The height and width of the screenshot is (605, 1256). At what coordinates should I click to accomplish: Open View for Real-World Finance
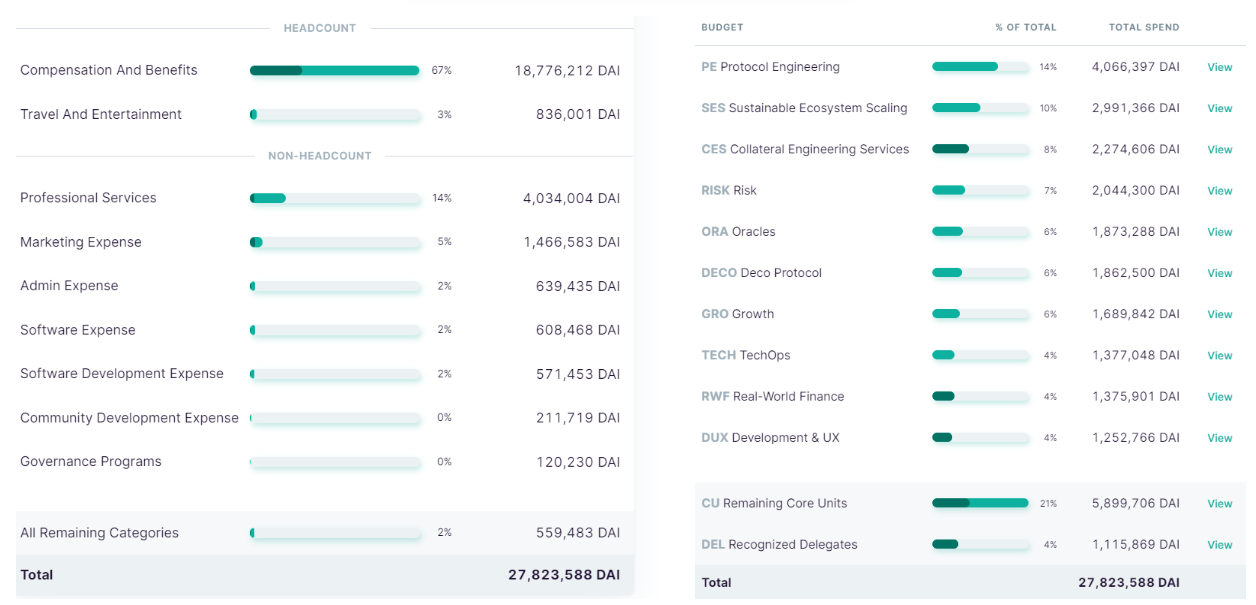click(1219, 397)
